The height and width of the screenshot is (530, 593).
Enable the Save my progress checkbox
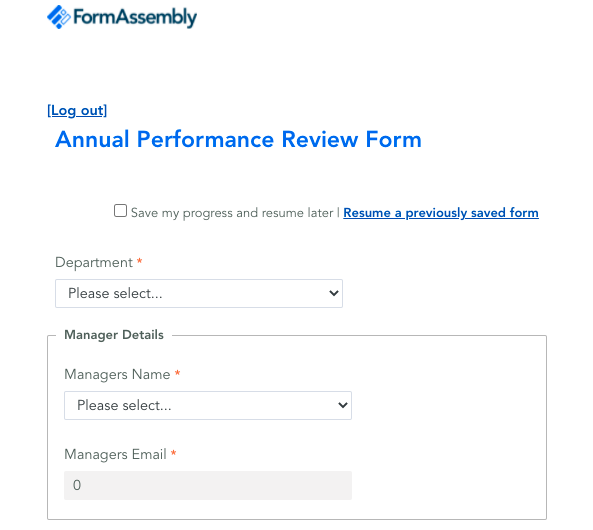click(x=120, y=211)
